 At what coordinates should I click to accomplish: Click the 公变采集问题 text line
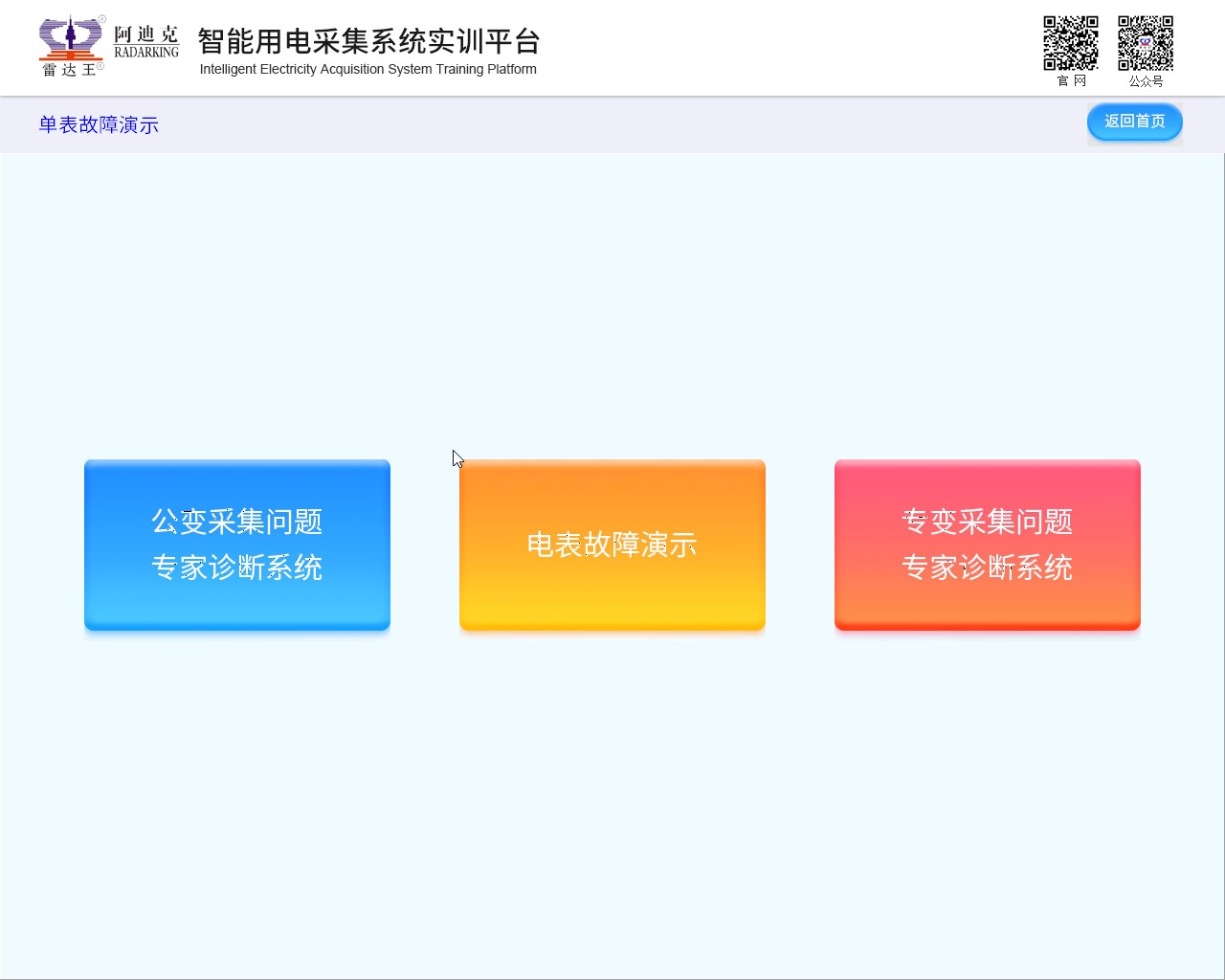coord(237,522)
